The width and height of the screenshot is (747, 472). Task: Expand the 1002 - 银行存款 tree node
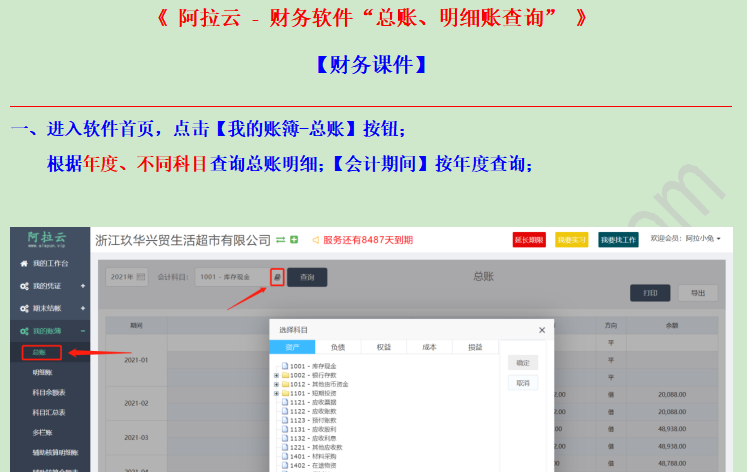(x=276, y=375)
